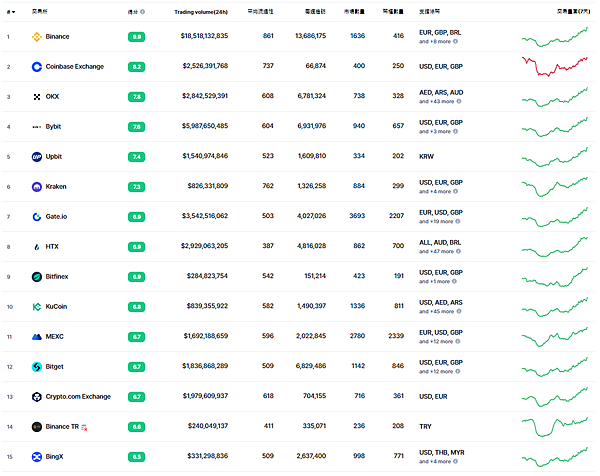Click the BingX logo icon
The width and height of the screenshot is (600, 476).
click(x=37, y=457)
